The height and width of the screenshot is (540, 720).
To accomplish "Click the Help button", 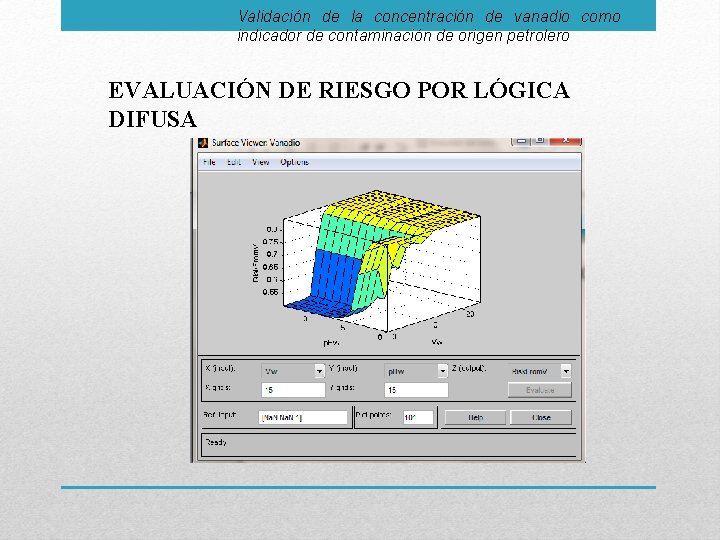I will [475, 417].
